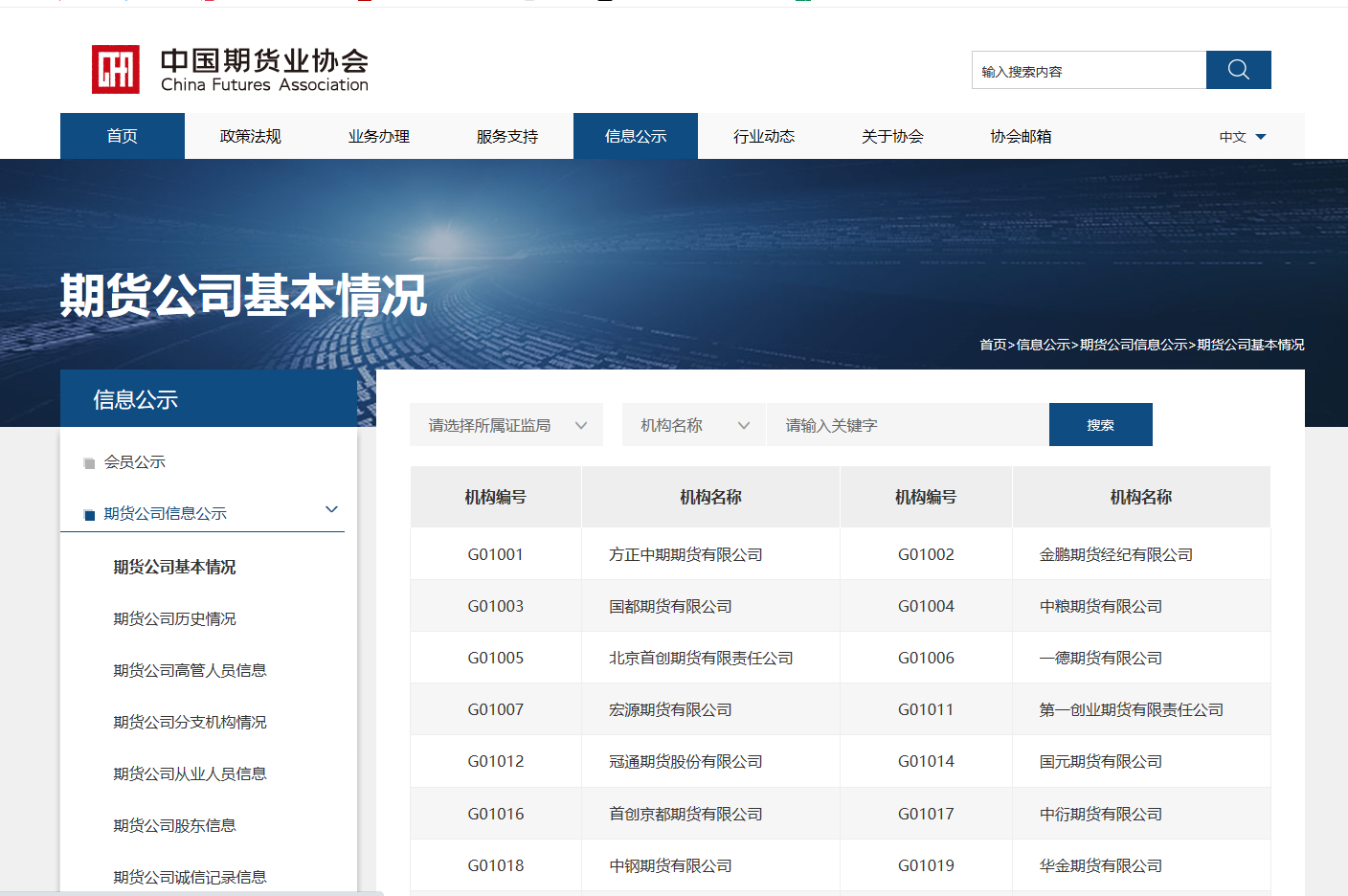1348x896 pixels.
Task: Click 首创京都期货有限公司 in the table
Action: tap(685, 814)
